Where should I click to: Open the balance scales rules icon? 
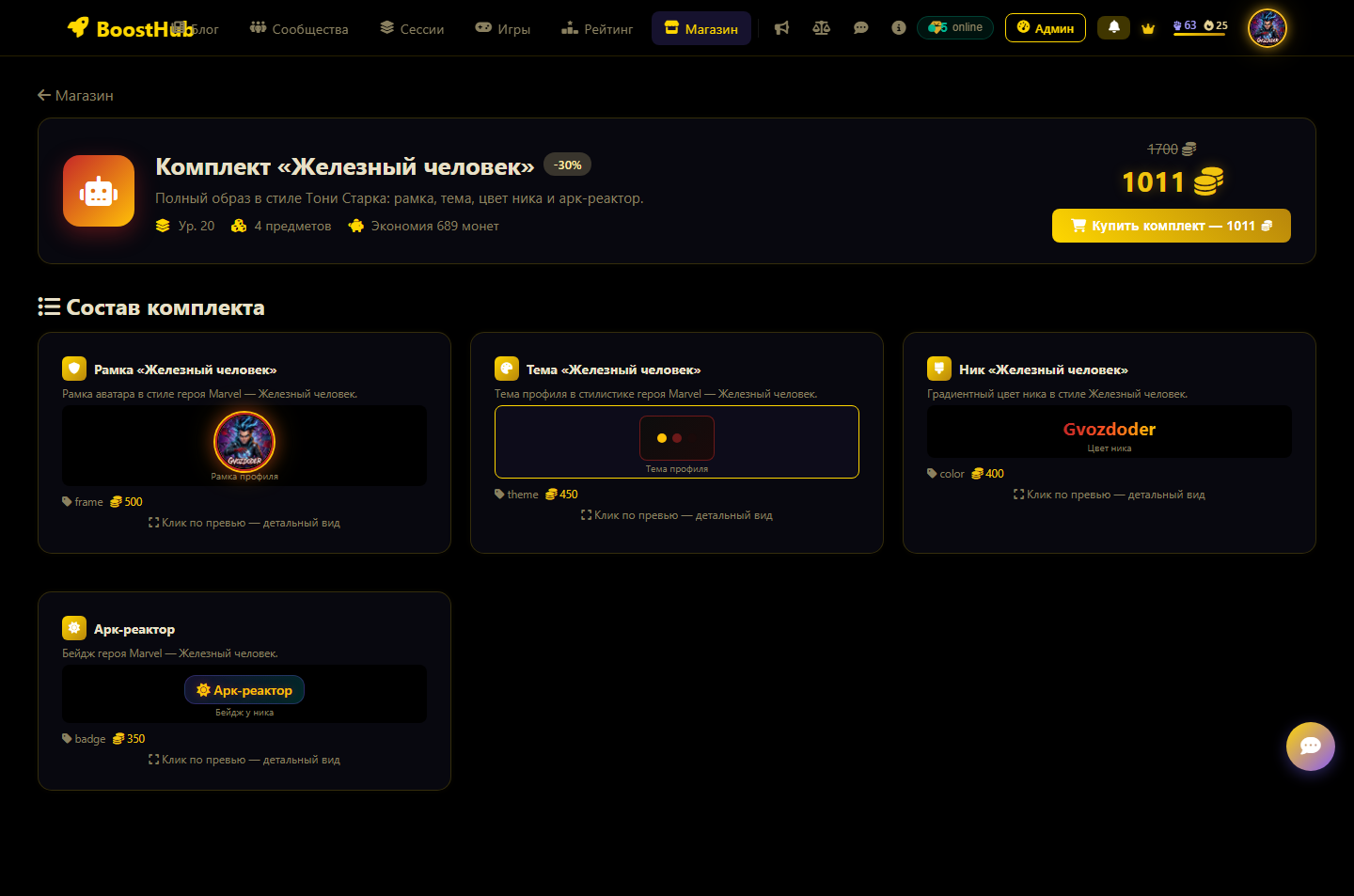[821, 28]
